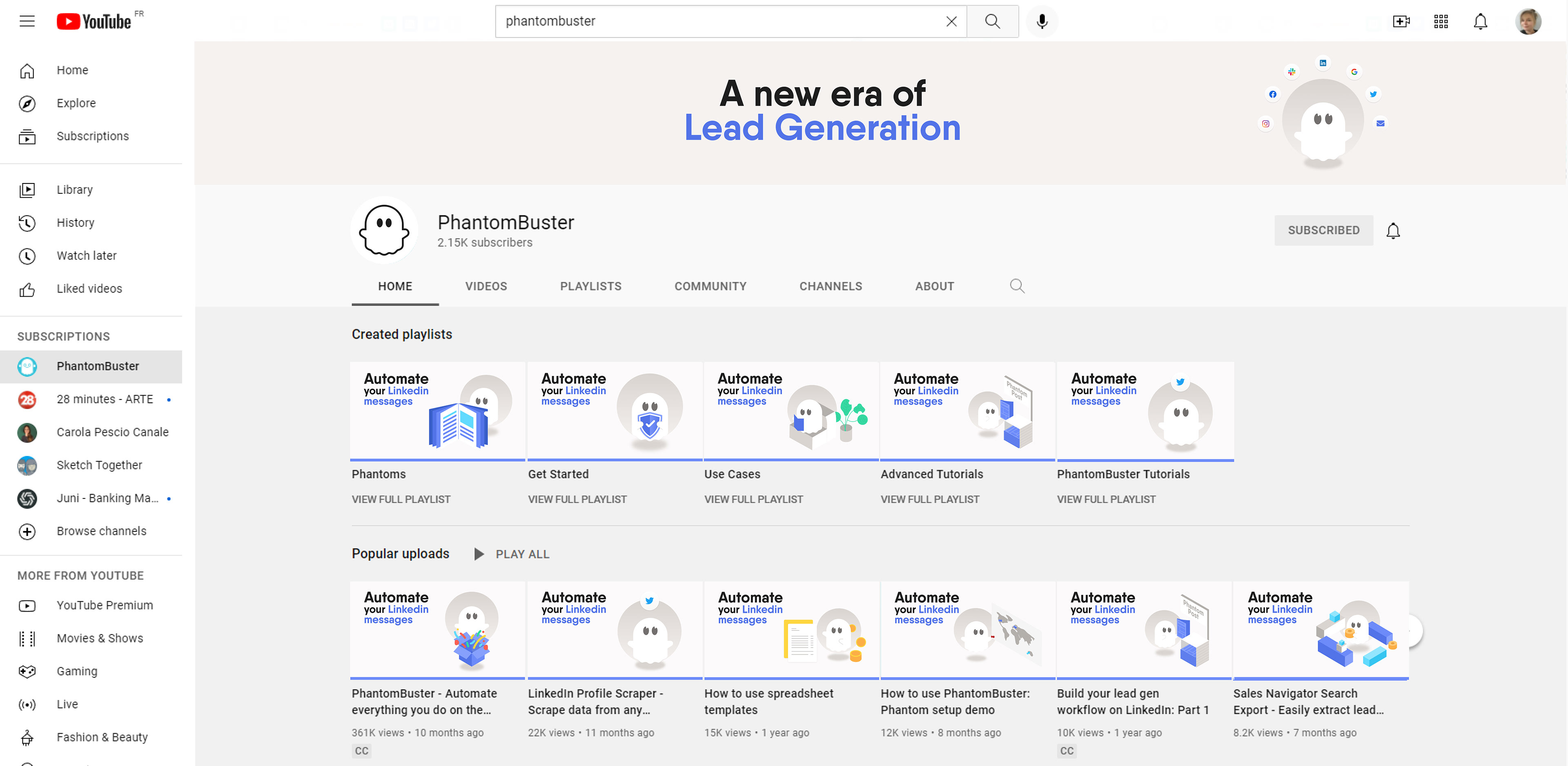Open Gaming in the sidebar
The width and height of the screenshot is (1568, 766).
pyautogui.click(x=91, y=671)
